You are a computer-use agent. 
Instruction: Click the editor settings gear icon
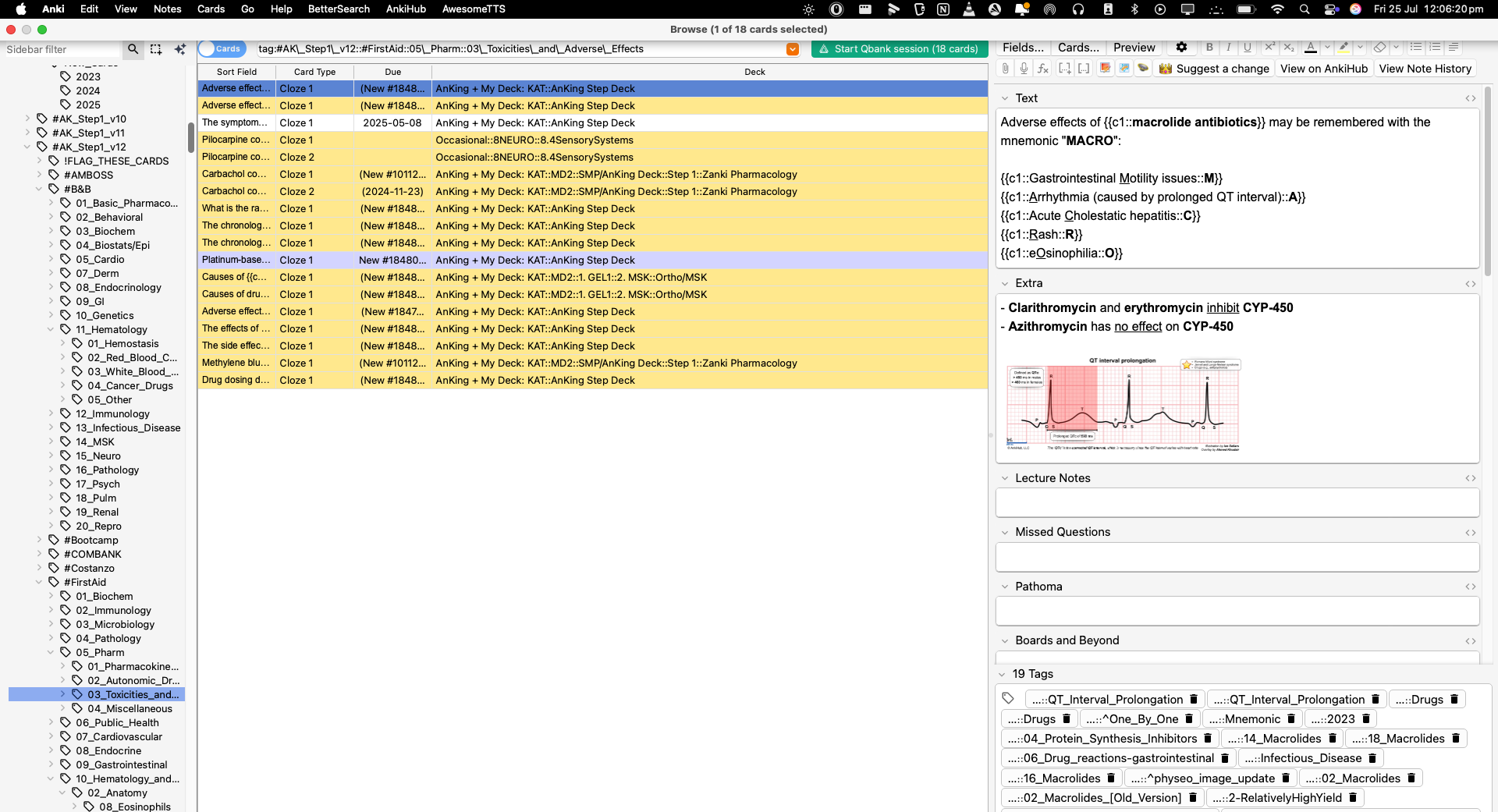pyautogui.click(x=1181, y=48)
